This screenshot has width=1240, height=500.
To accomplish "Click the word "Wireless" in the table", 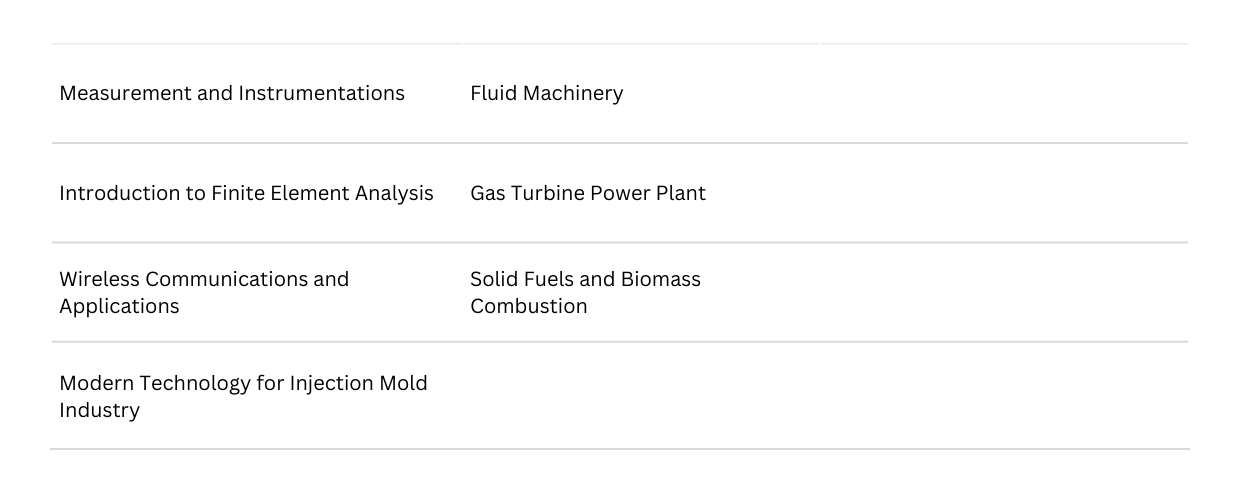I will 98,279.
